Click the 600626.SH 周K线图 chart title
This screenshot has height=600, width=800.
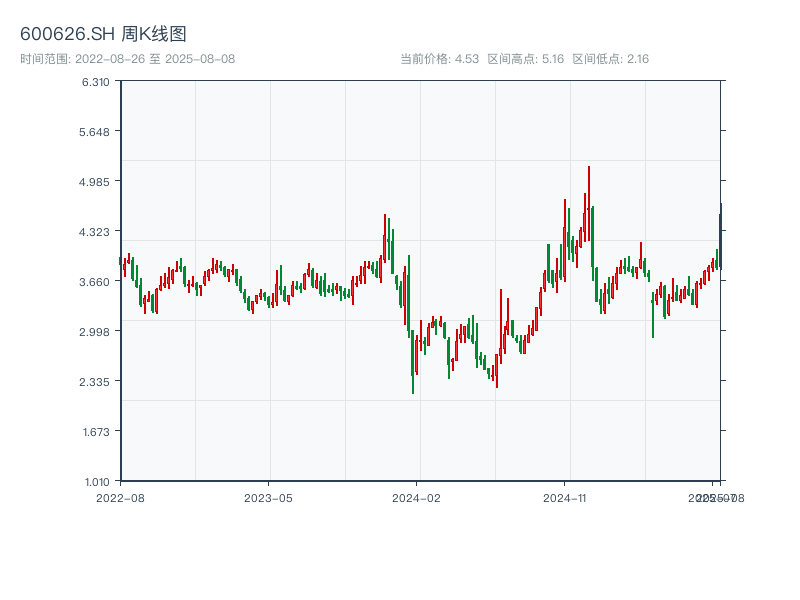(103, 34)
